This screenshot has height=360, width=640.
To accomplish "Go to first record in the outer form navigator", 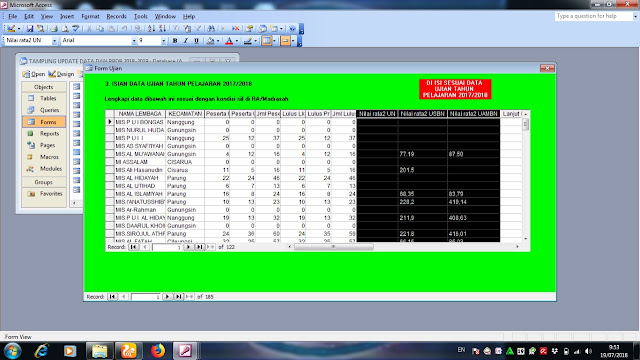I will pos(112,297).
